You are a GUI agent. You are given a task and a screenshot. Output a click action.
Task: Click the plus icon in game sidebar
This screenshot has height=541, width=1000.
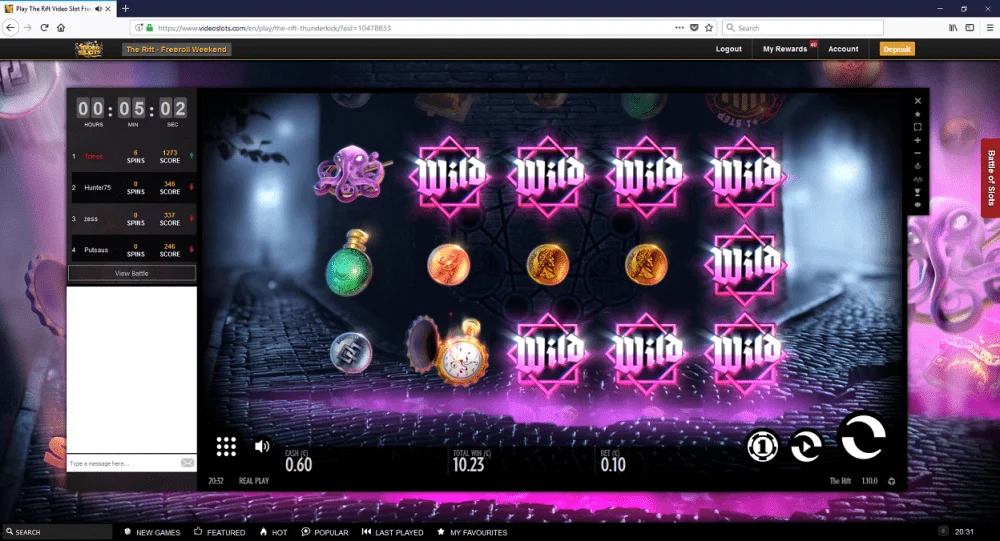coord(918,140)
